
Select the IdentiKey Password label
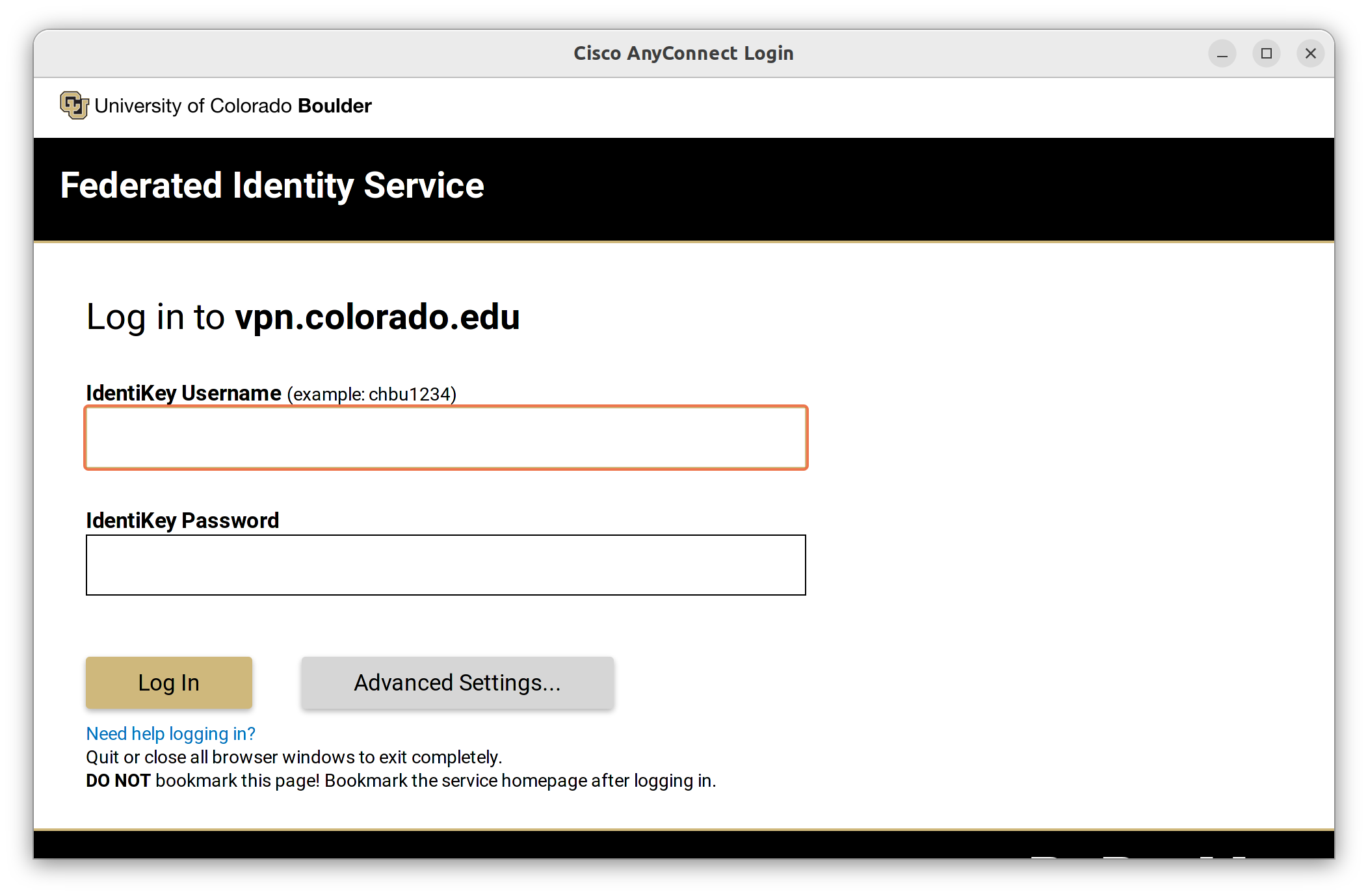(x=182, y=520)
